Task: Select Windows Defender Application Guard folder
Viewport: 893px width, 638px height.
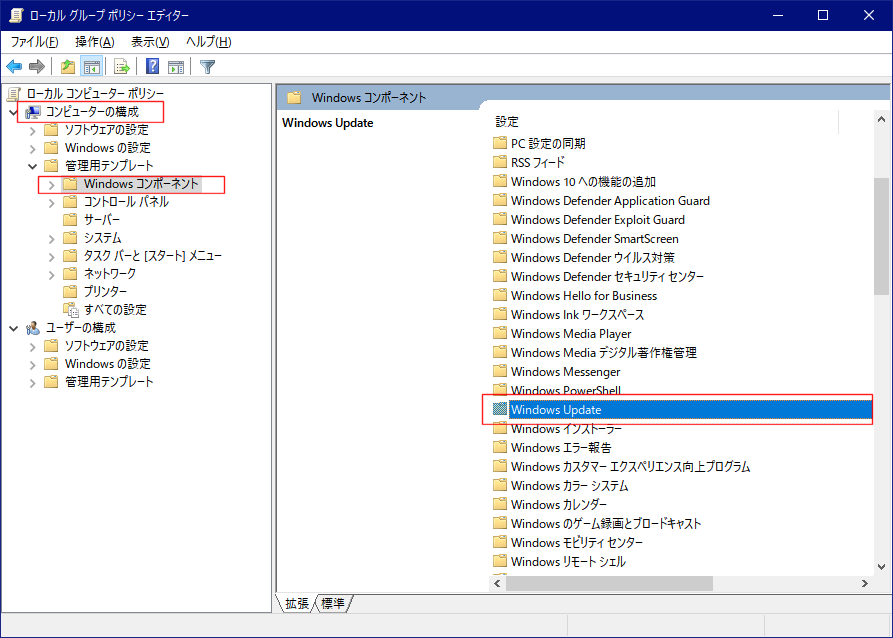Action: pyautogui.click(x=610, y=201)
